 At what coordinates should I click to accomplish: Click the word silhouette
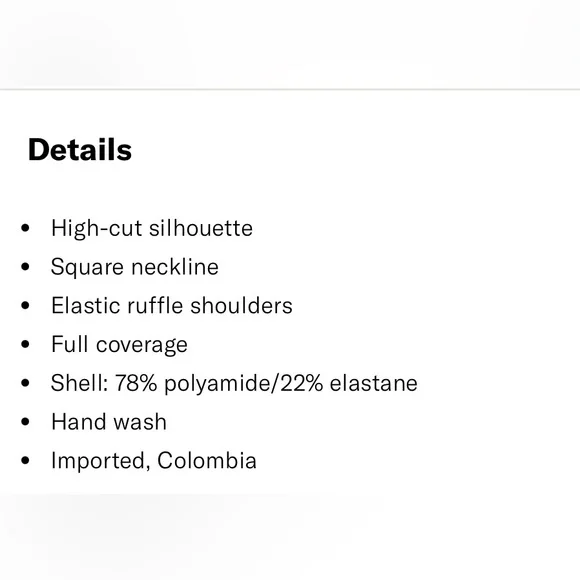tap(201, 228)
